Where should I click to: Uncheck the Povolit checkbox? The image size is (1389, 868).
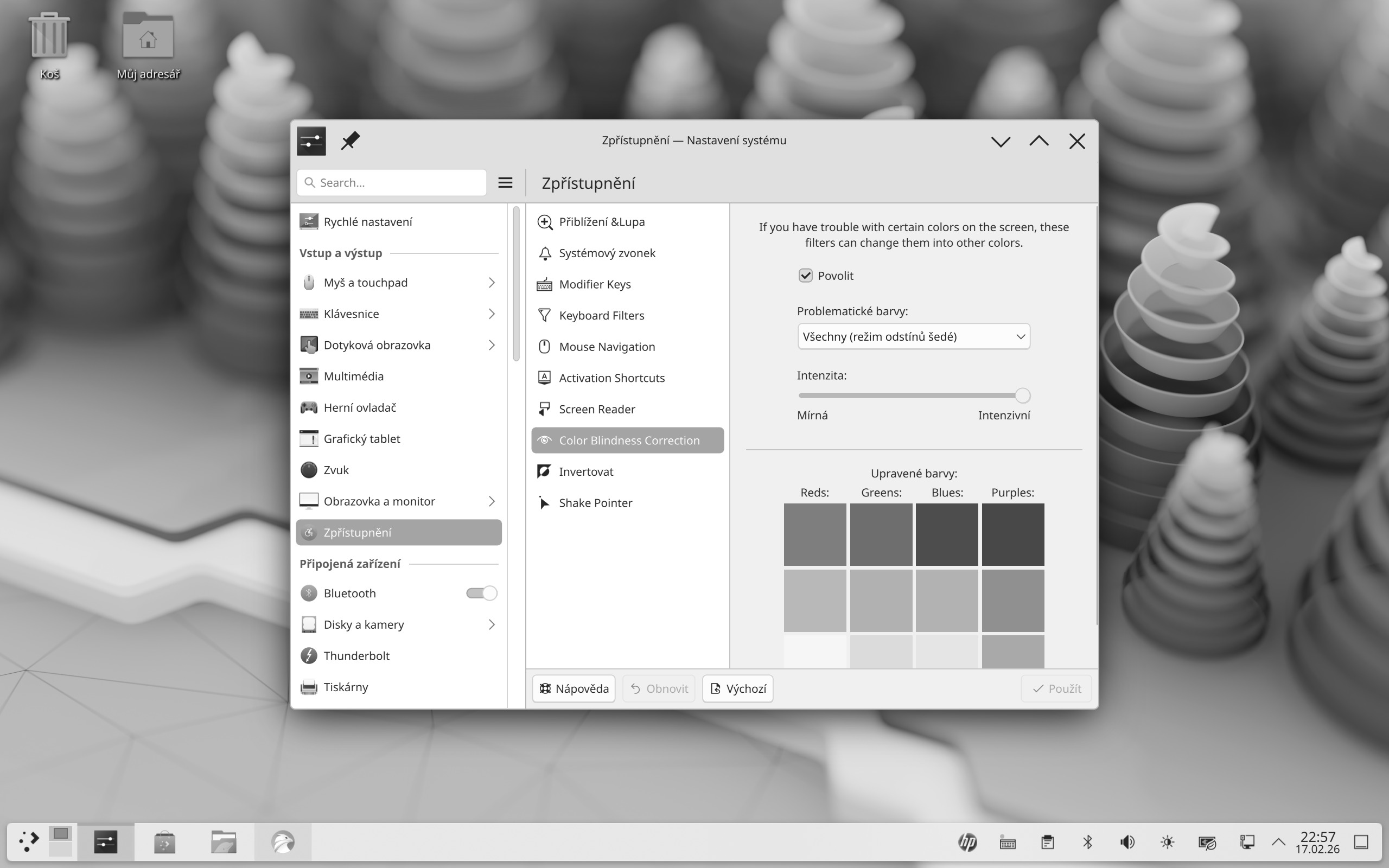coord(805,276)
